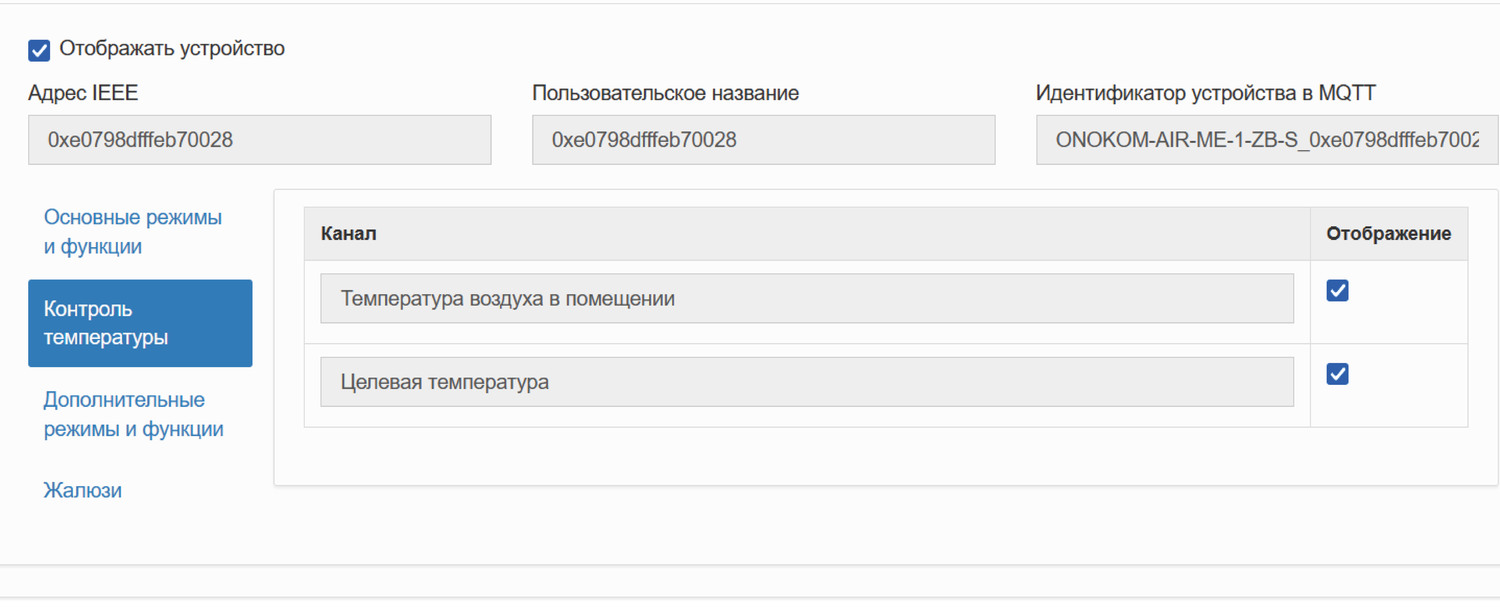Uncheck display for Целевая температура channel

[x=1337, y=374]
